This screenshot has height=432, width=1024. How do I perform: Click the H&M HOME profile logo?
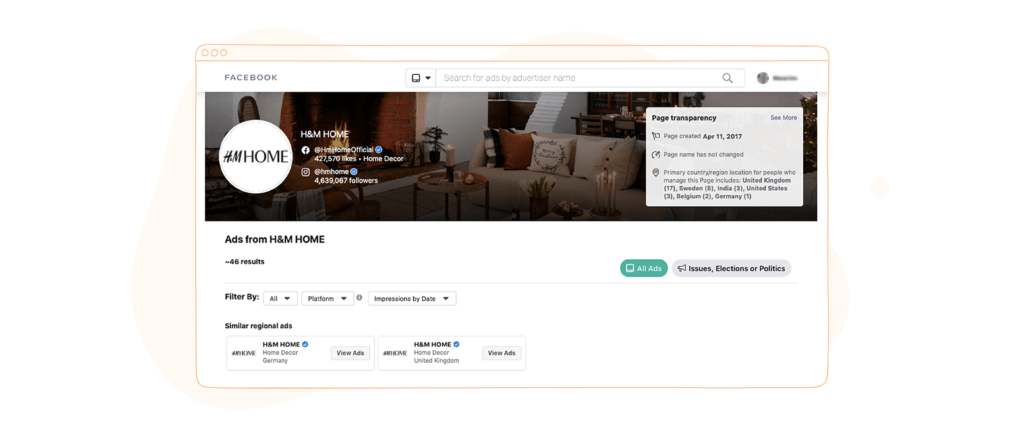point(255,157)
